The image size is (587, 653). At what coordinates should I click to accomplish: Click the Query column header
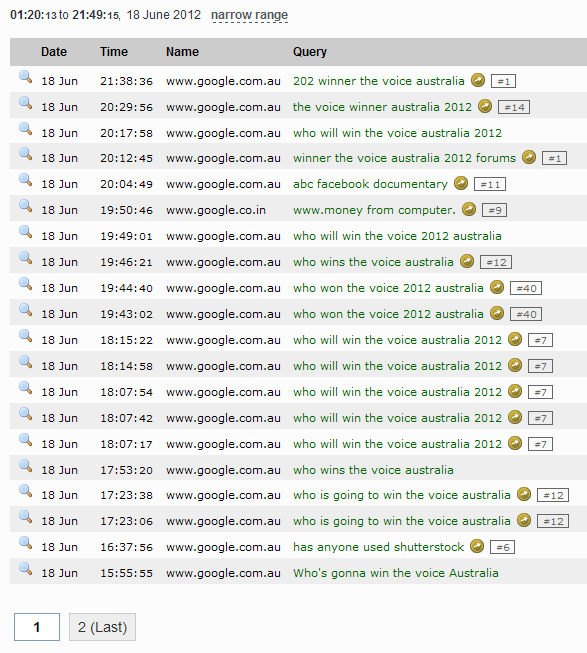(x=310, y=52)
